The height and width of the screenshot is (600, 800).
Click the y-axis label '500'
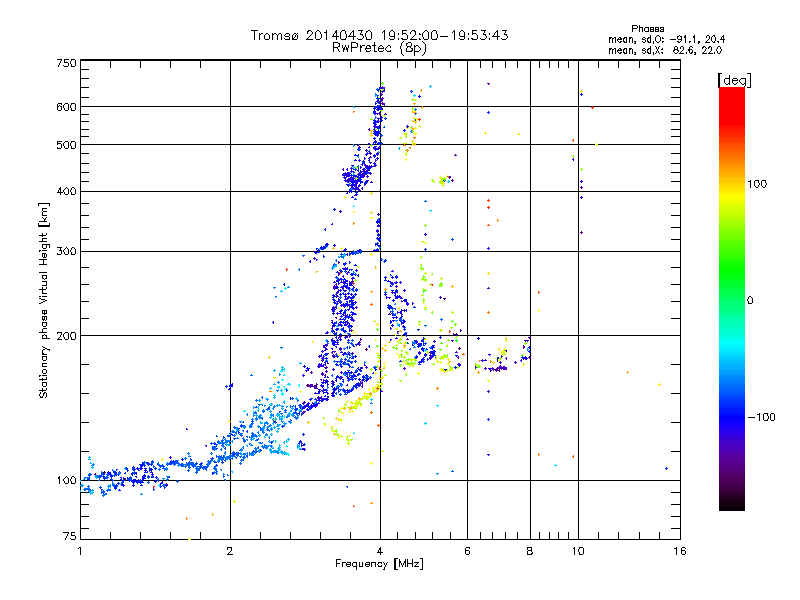pyautogui.click(x=66, y=145)
